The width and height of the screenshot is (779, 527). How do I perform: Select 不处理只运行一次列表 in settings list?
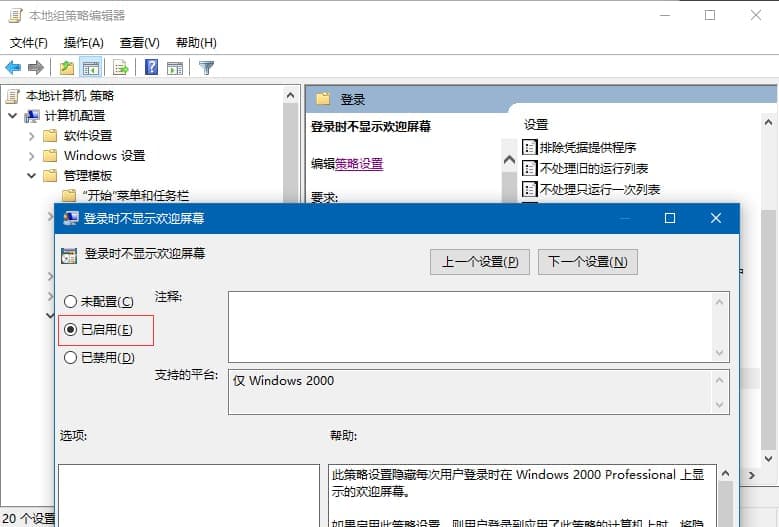(600, 189)
